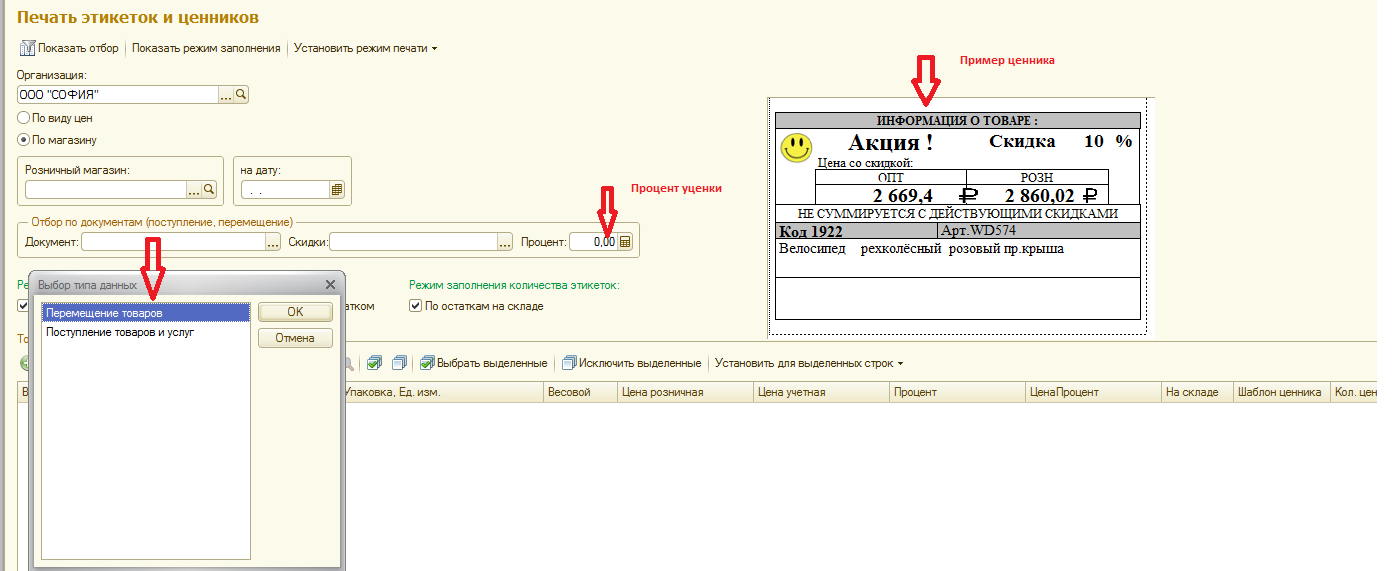Click the на дату date field
Image resolution: width=1393 pixels, height=571 pixels.
tap(285, 189)
